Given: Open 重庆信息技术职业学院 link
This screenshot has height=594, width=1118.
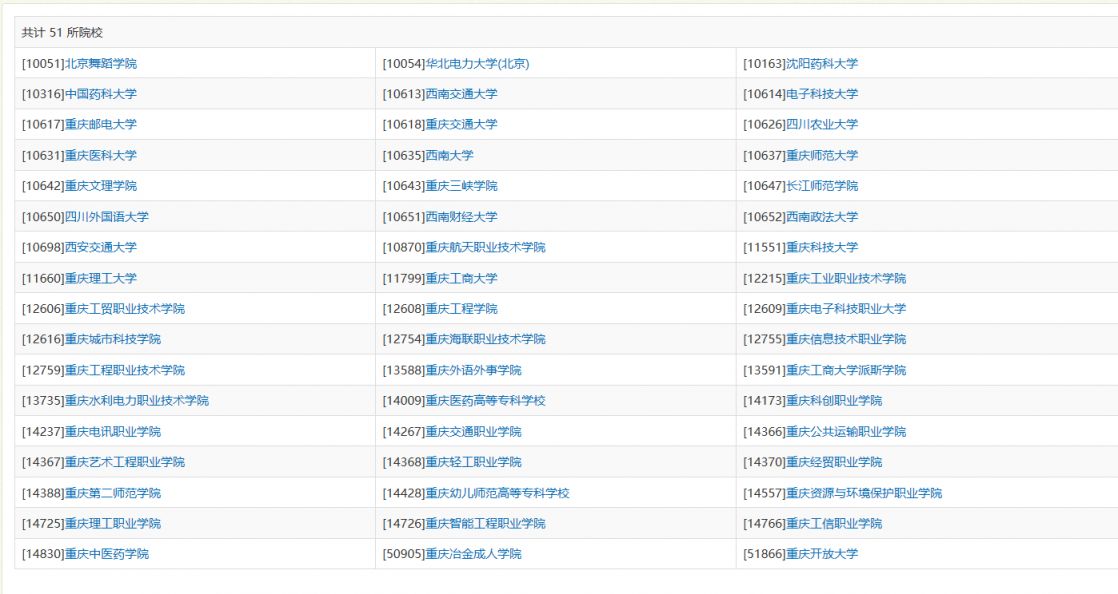Looking at the screenshot, I should (846, 339).
